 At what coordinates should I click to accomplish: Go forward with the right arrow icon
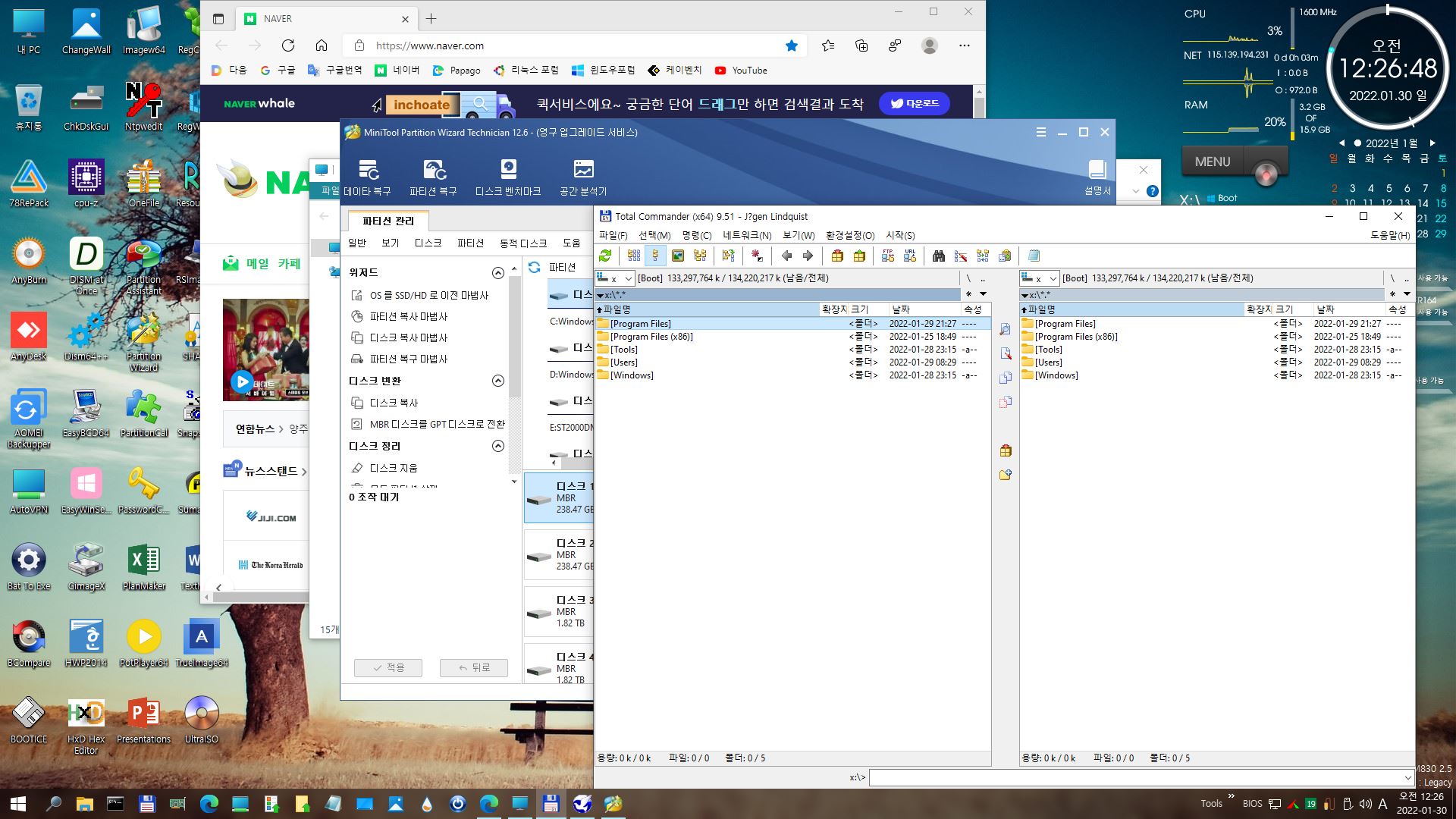[x=808, y=256]
